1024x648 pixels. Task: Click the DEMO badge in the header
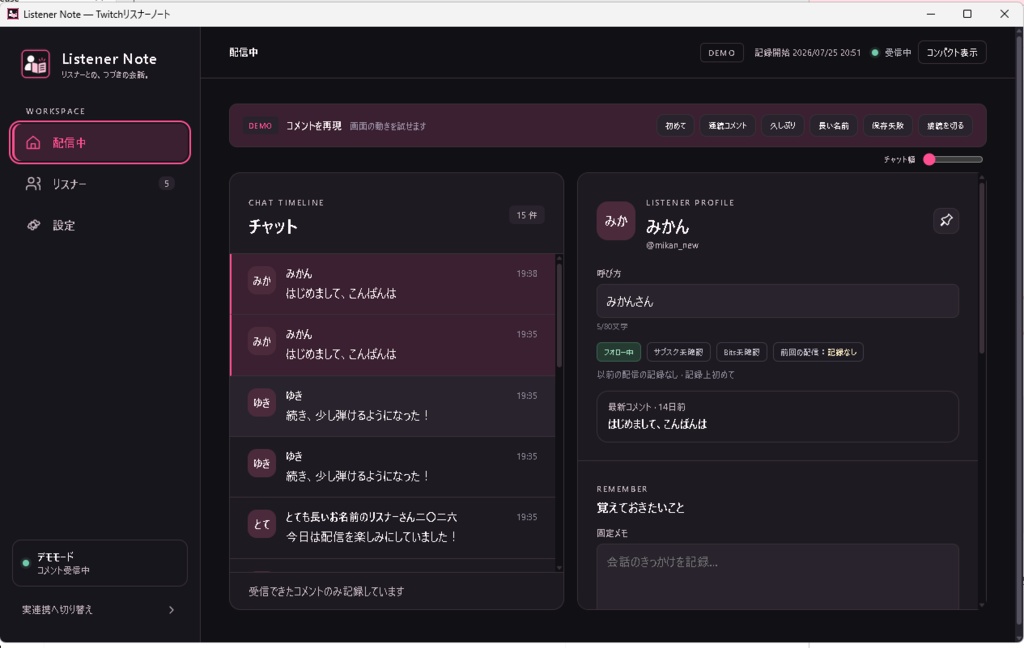[x=721, y=53]
